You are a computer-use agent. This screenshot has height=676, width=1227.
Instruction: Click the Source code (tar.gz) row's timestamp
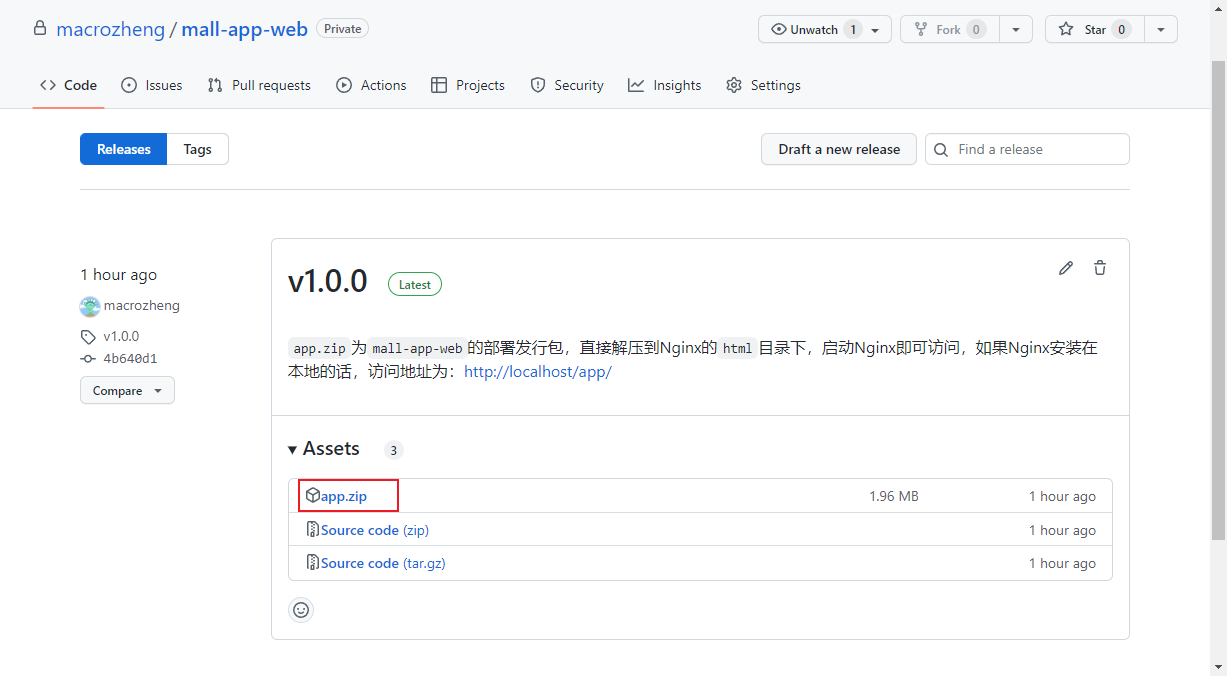click(1062, 563)
